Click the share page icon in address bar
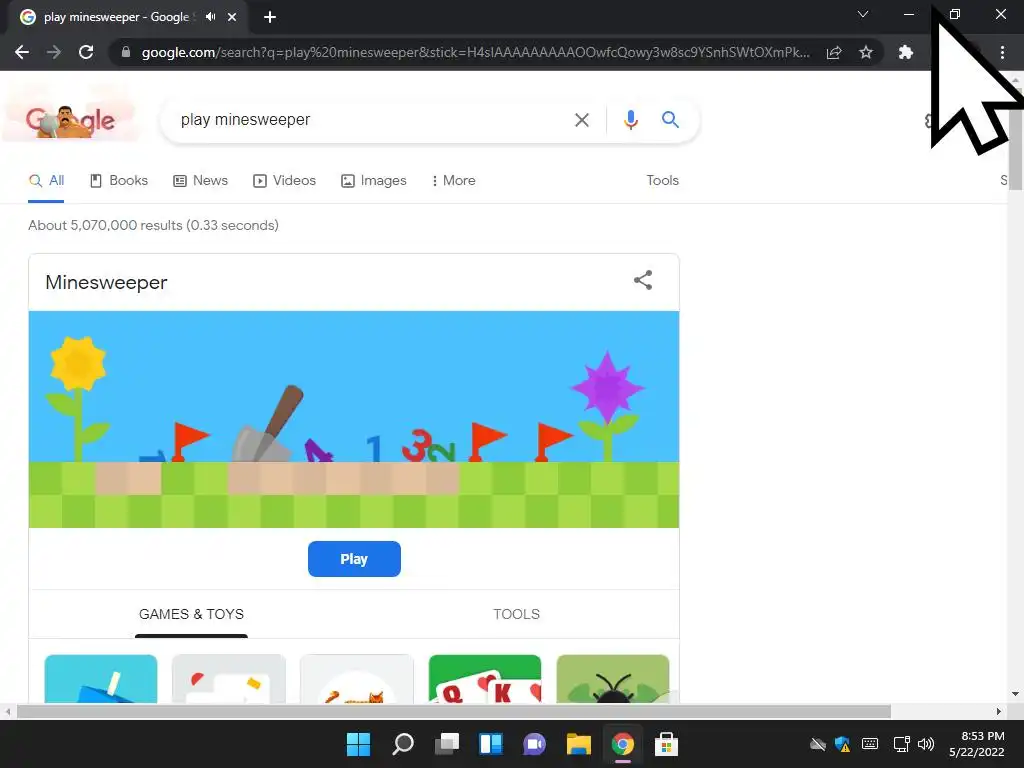Viewport: 1024px width, 768px height. click(x=834, y=52)
